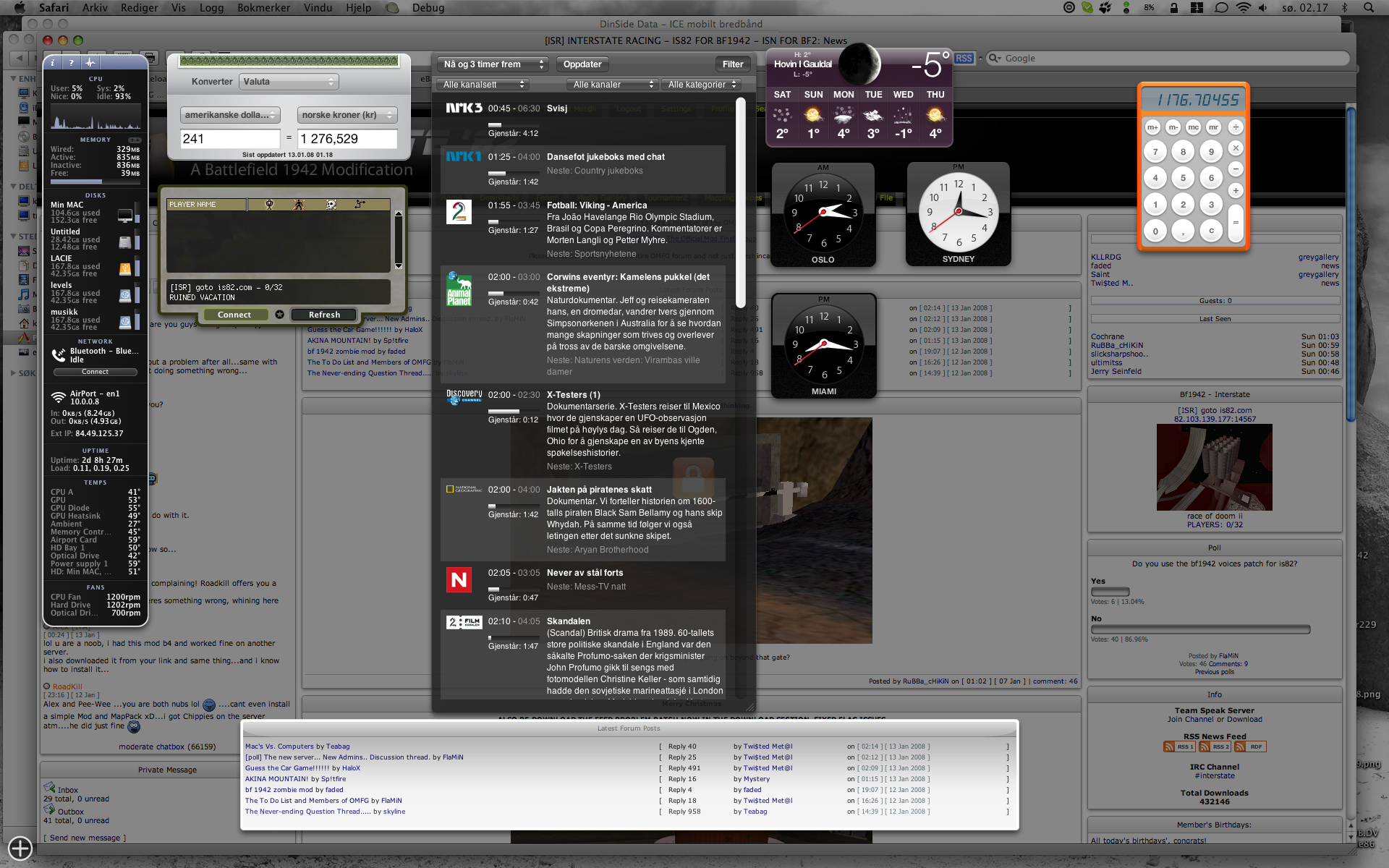
Task: Click Filter button in TV guide
Action: (x=733, y=64)
